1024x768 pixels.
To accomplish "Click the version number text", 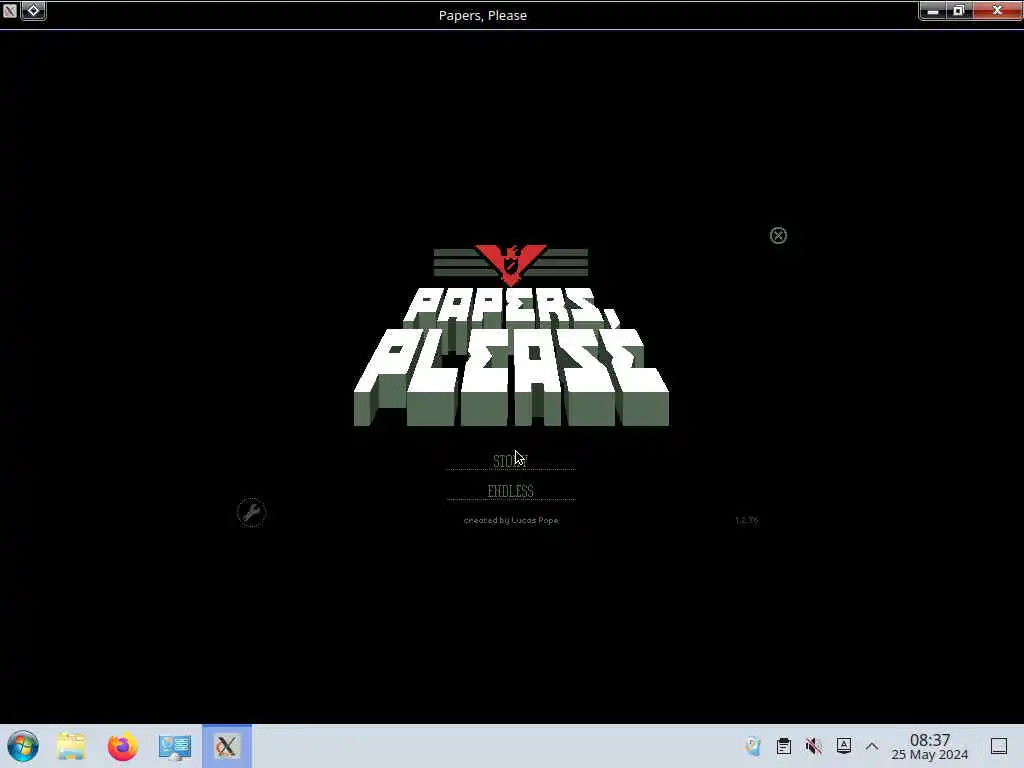I will pos(746,520).
